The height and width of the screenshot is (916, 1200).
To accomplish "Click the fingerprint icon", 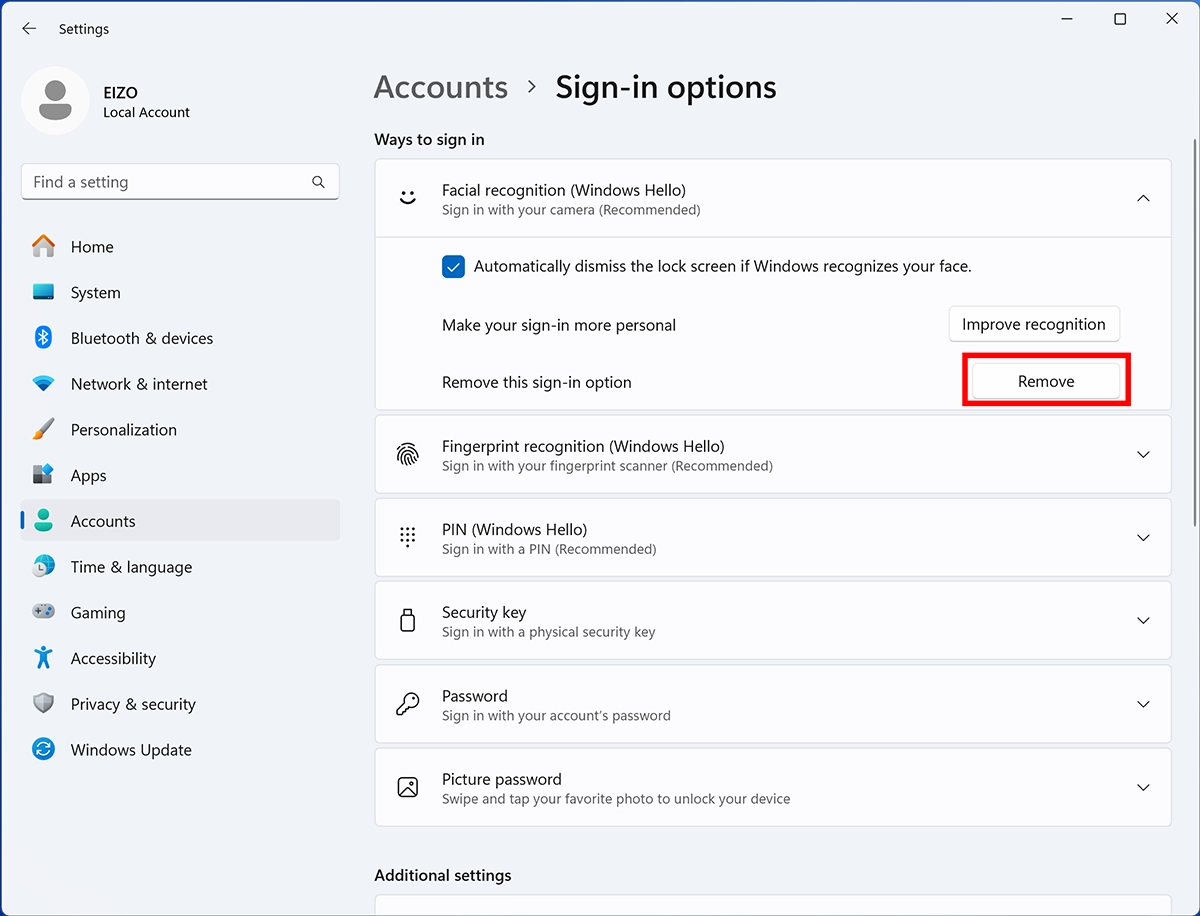I will (407, 454).
